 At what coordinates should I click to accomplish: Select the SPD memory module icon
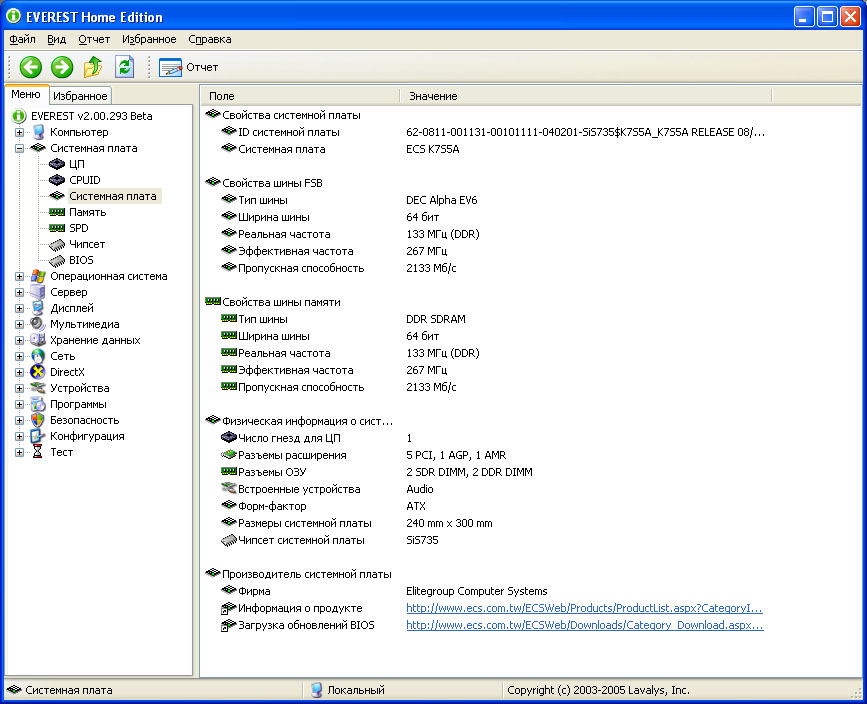point(56,228)
